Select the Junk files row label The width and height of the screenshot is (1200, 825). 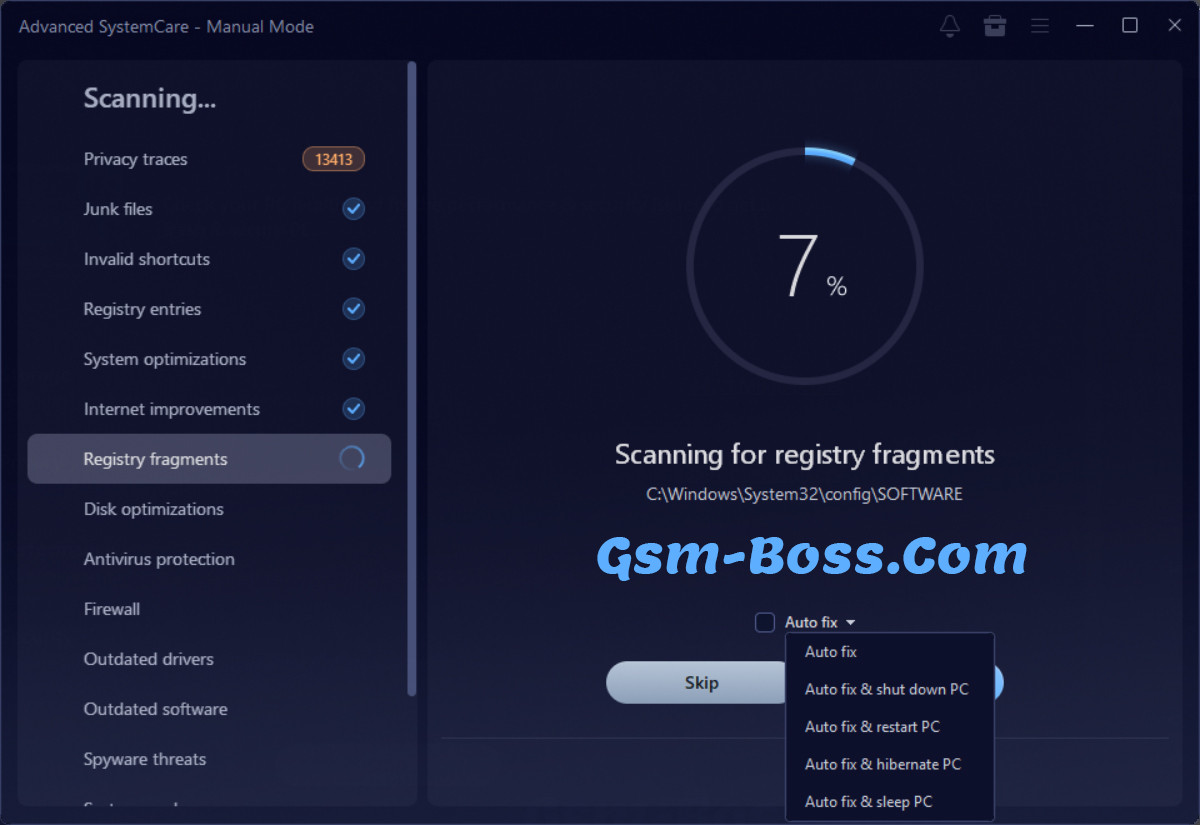[118, 209]
